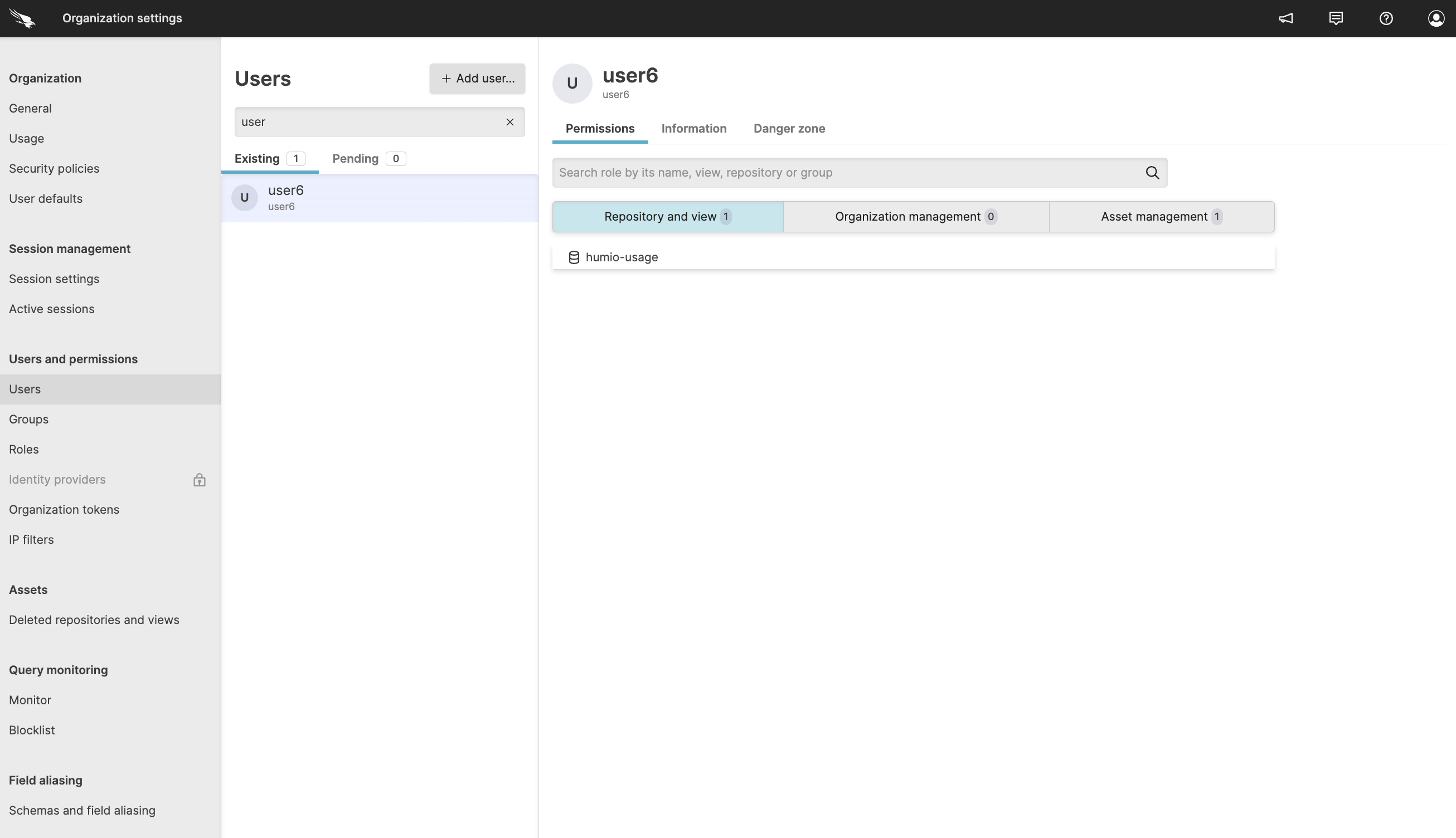Open the announcements megaphone icon
Image resolution: width=1456 pixels, height=838 pixels.
pyautogui.click(x=1285, y=18)
